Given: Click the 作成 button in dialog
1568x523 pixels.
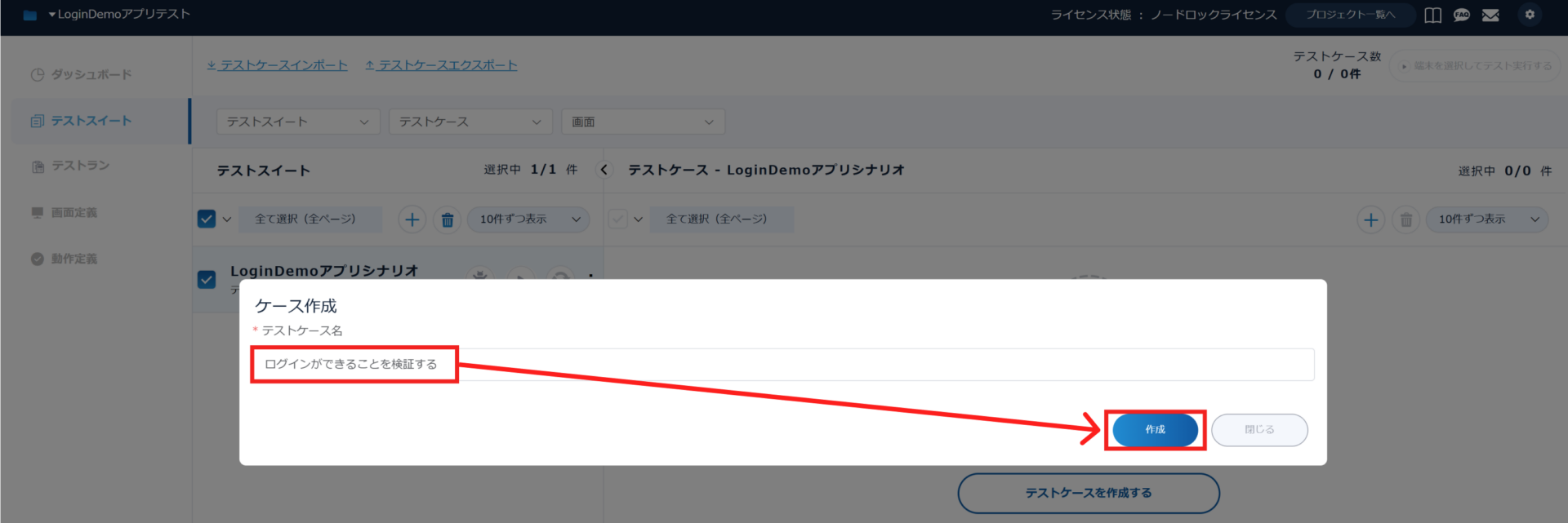Looking at the screenshot, I should 1155,430.
